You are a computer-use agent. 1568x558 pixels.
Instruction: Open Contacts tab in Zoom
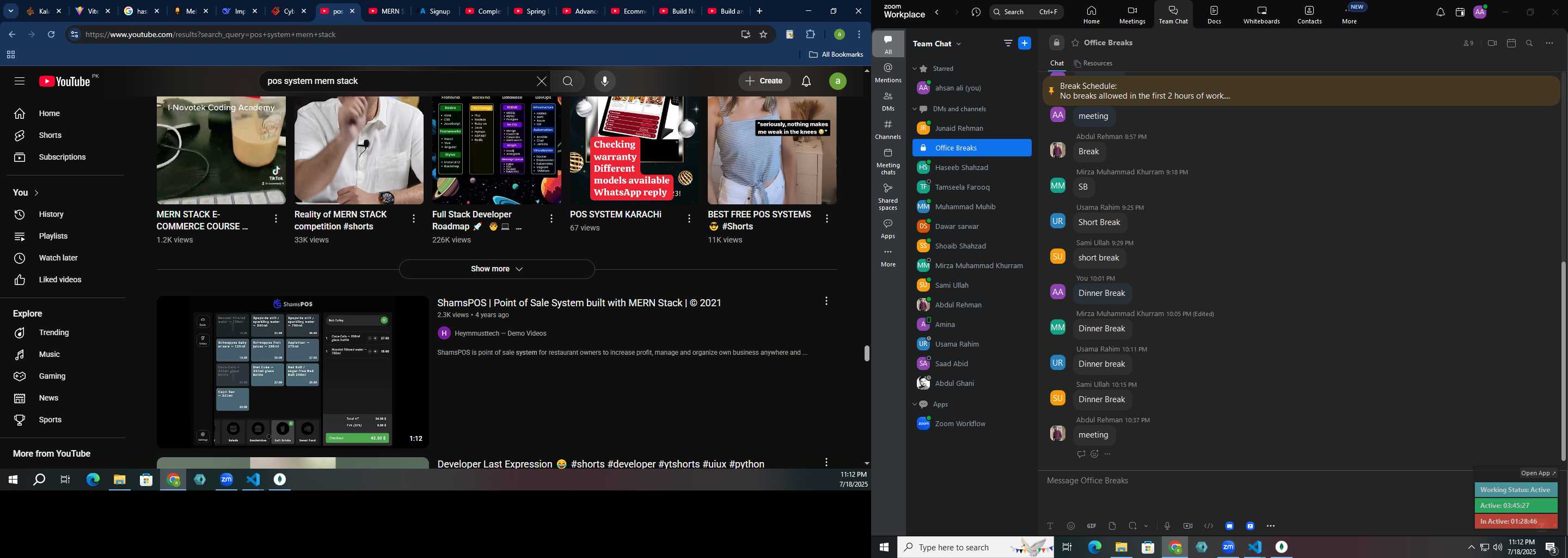point(1309,15)
